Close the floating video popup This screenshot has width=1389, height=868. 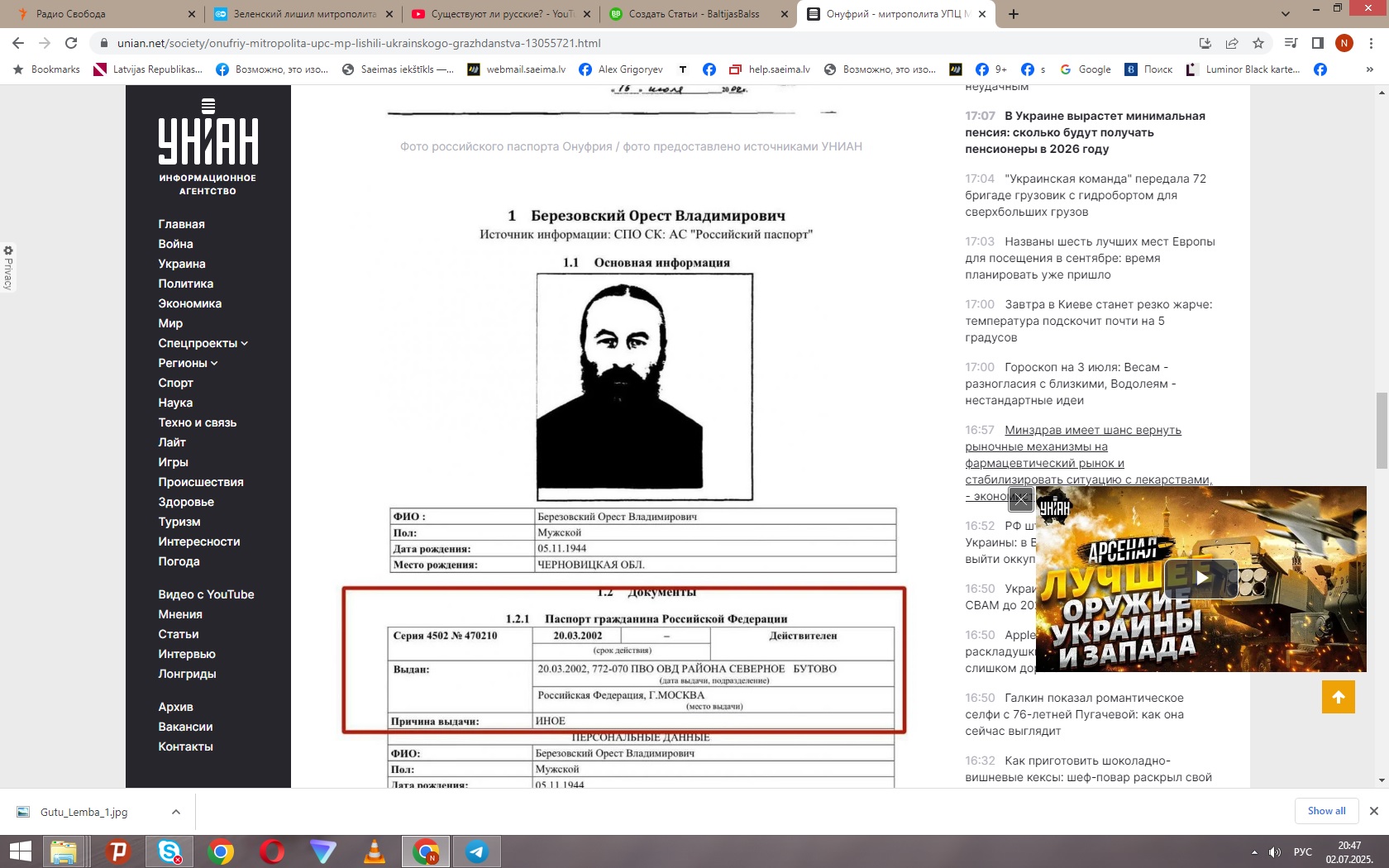[1021, 499]
